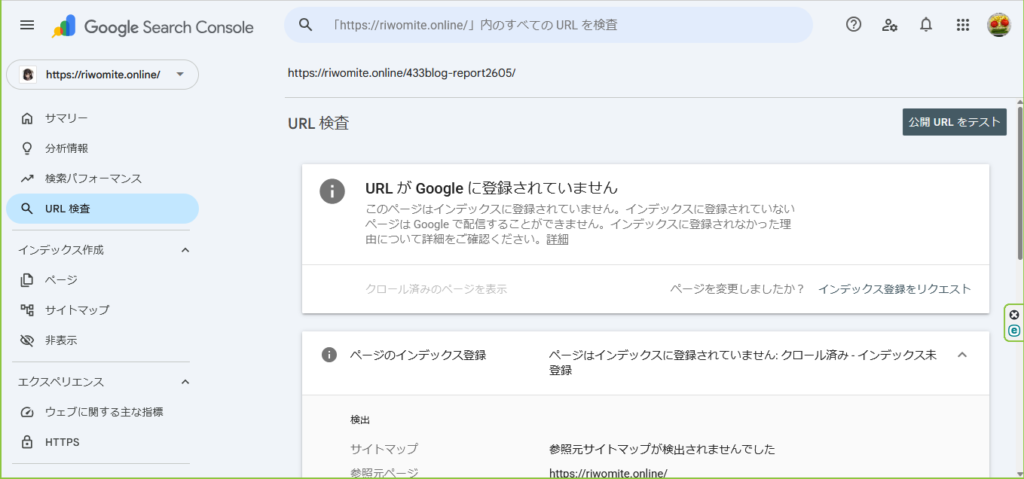The height and width of the screenshot is (479, 1024).
Task: Click インデックス登録をリクエスト
Action: 895,289
